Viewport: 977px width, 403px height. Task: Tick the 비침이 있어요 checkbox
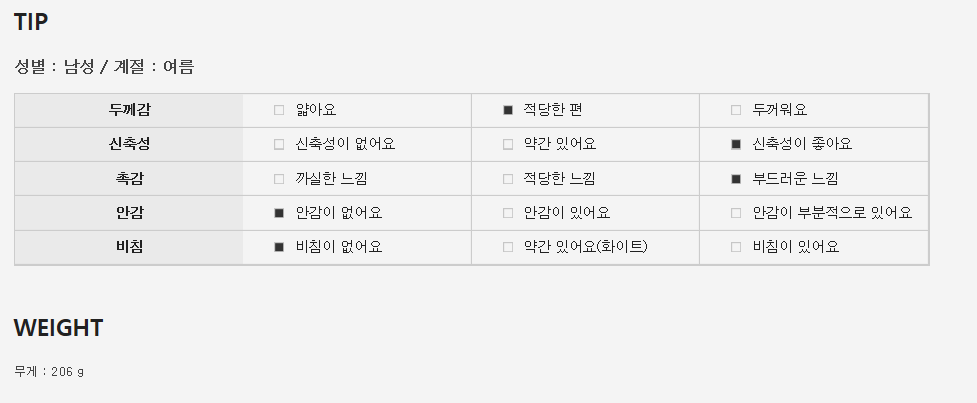click(736, 247)
